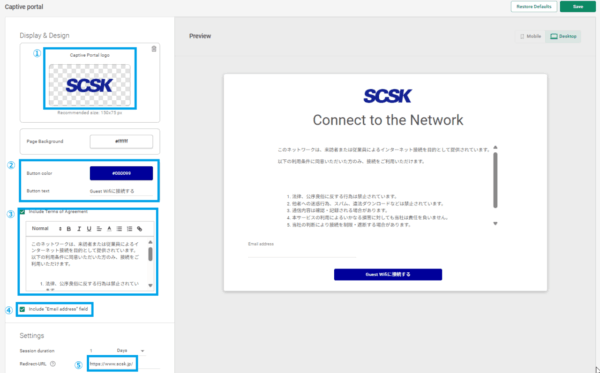Screen dimensions: 600x373
Task: Click the "Button color" label
Action: [x=39, y=173]
